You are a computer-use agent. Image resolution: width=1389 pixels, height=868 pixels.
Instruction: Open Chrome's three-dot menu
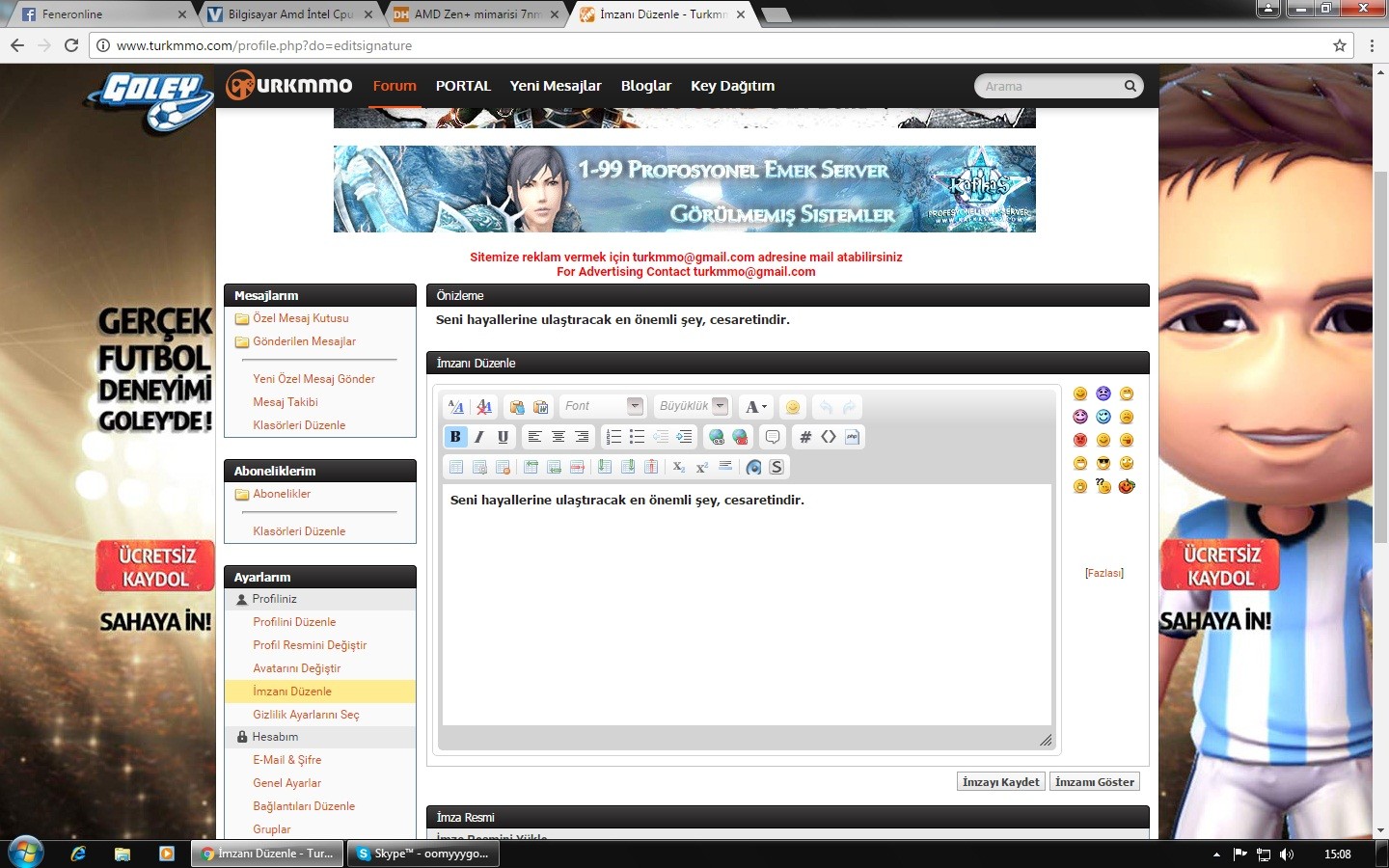[1372, 45]
